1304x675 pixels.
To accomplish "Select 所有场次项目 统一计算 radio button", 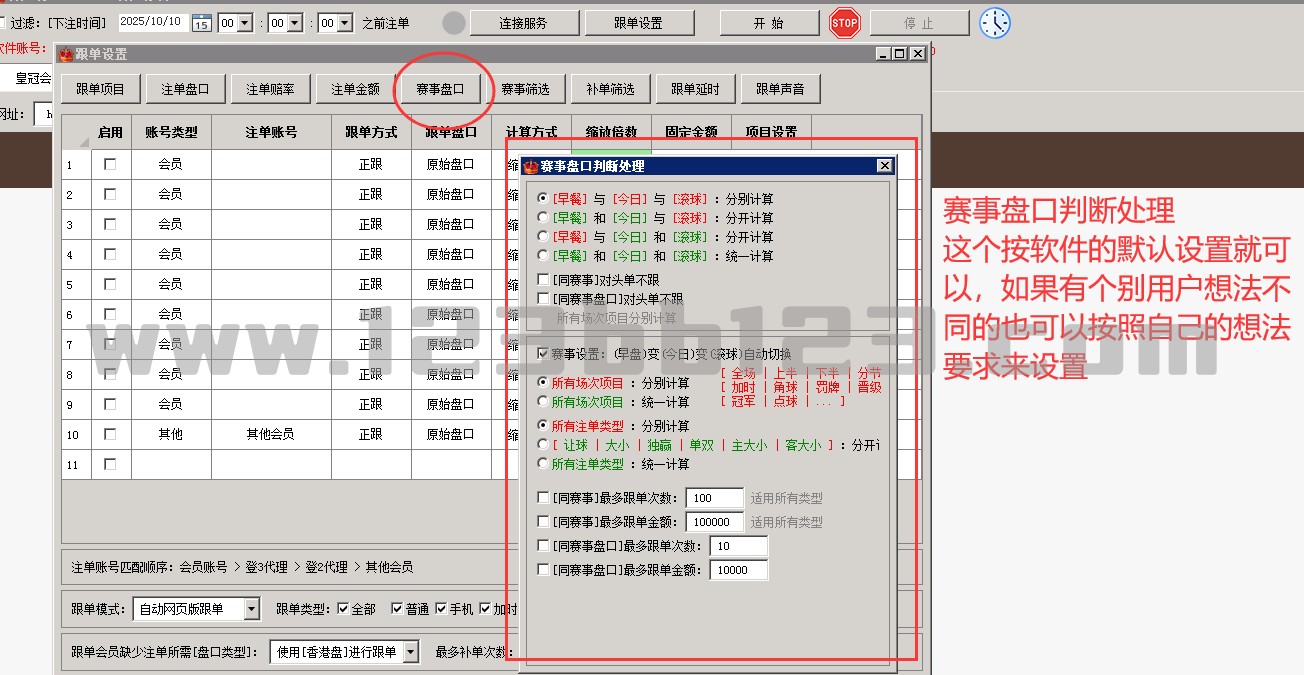I will pos(543,402).
